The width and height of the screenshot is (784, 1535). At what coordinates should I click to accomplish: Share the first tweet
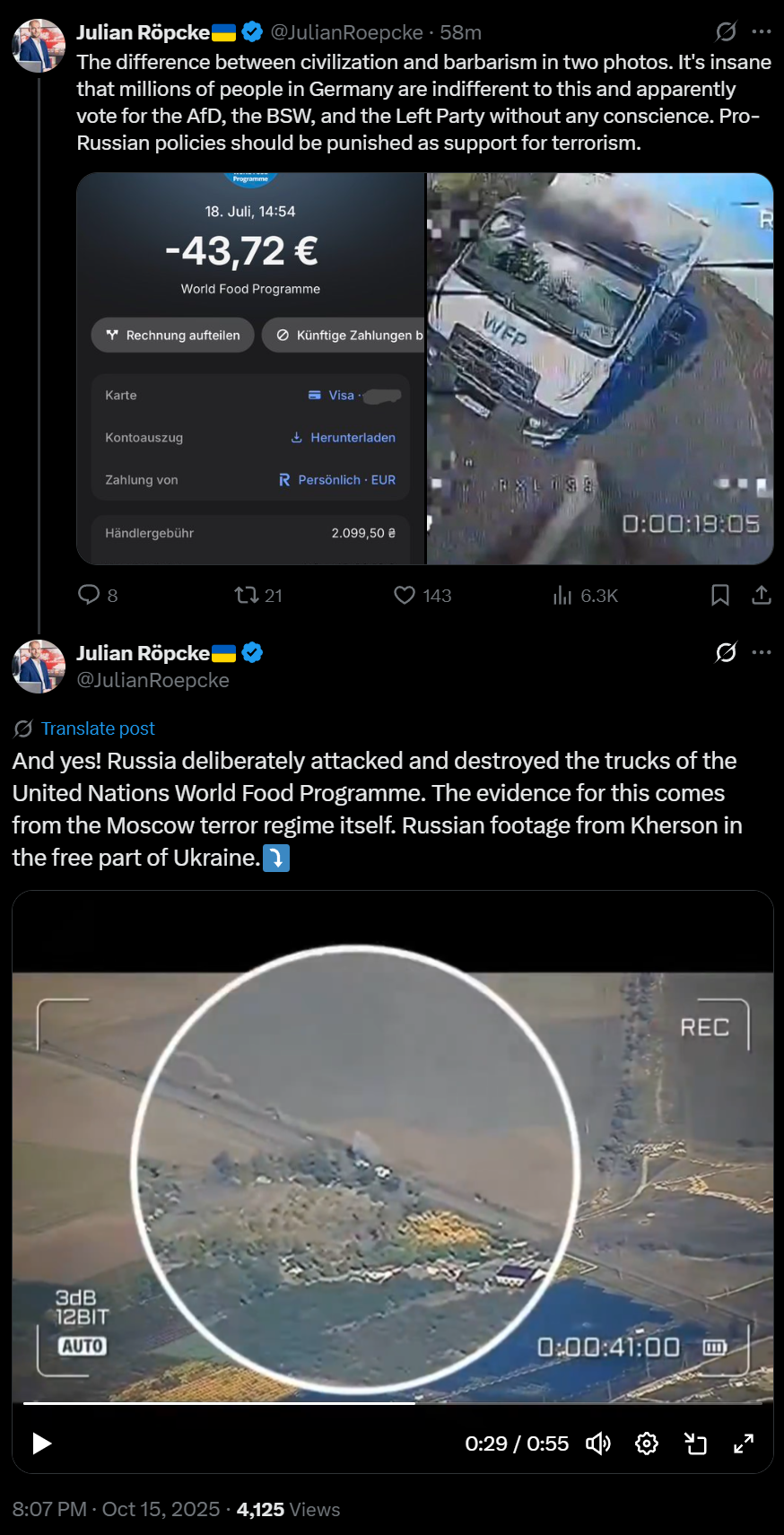click(762, 595)
